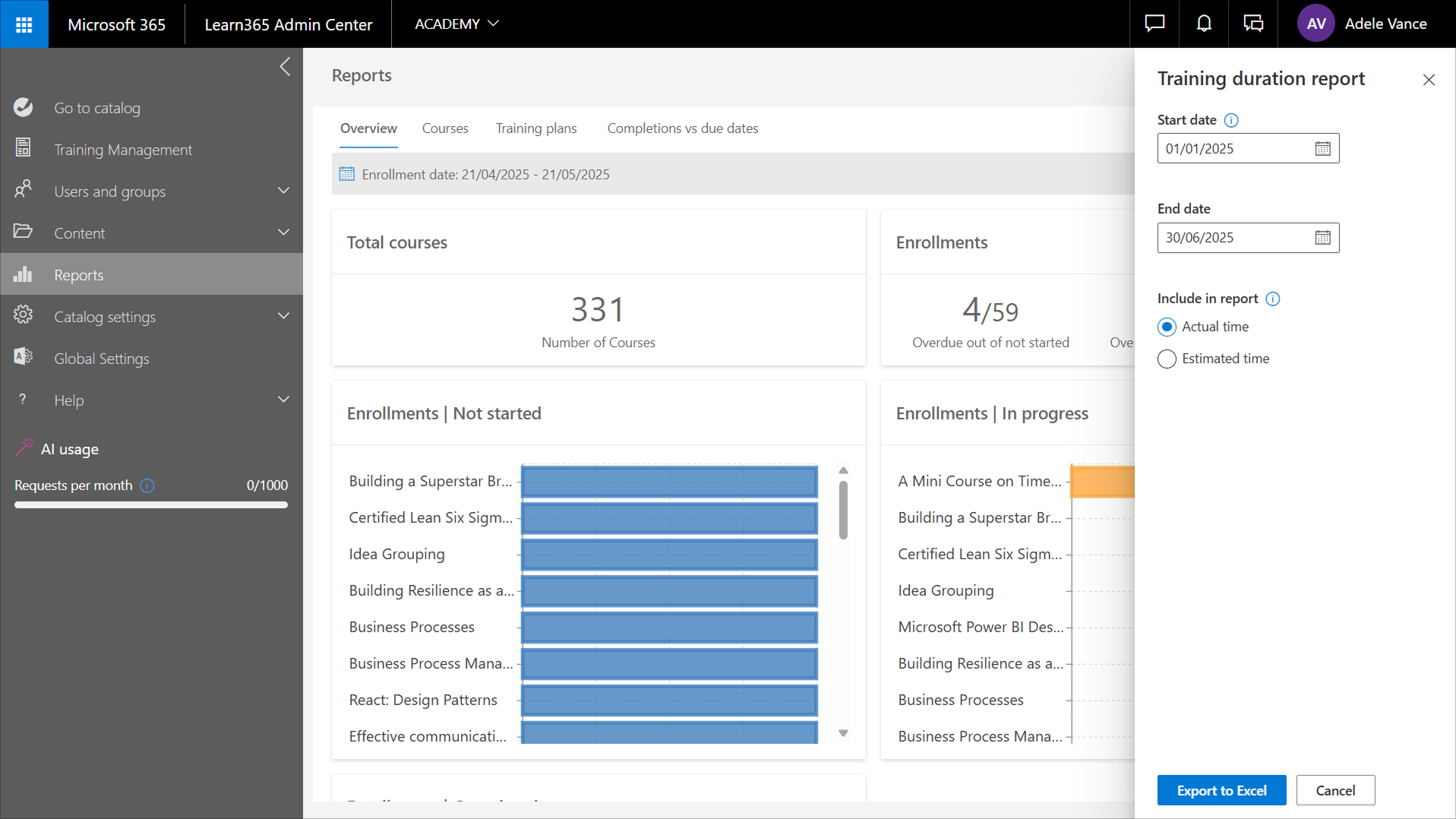Click the chat feedback icon in header
1456x819 pixels.
[x=1154, y=24]
